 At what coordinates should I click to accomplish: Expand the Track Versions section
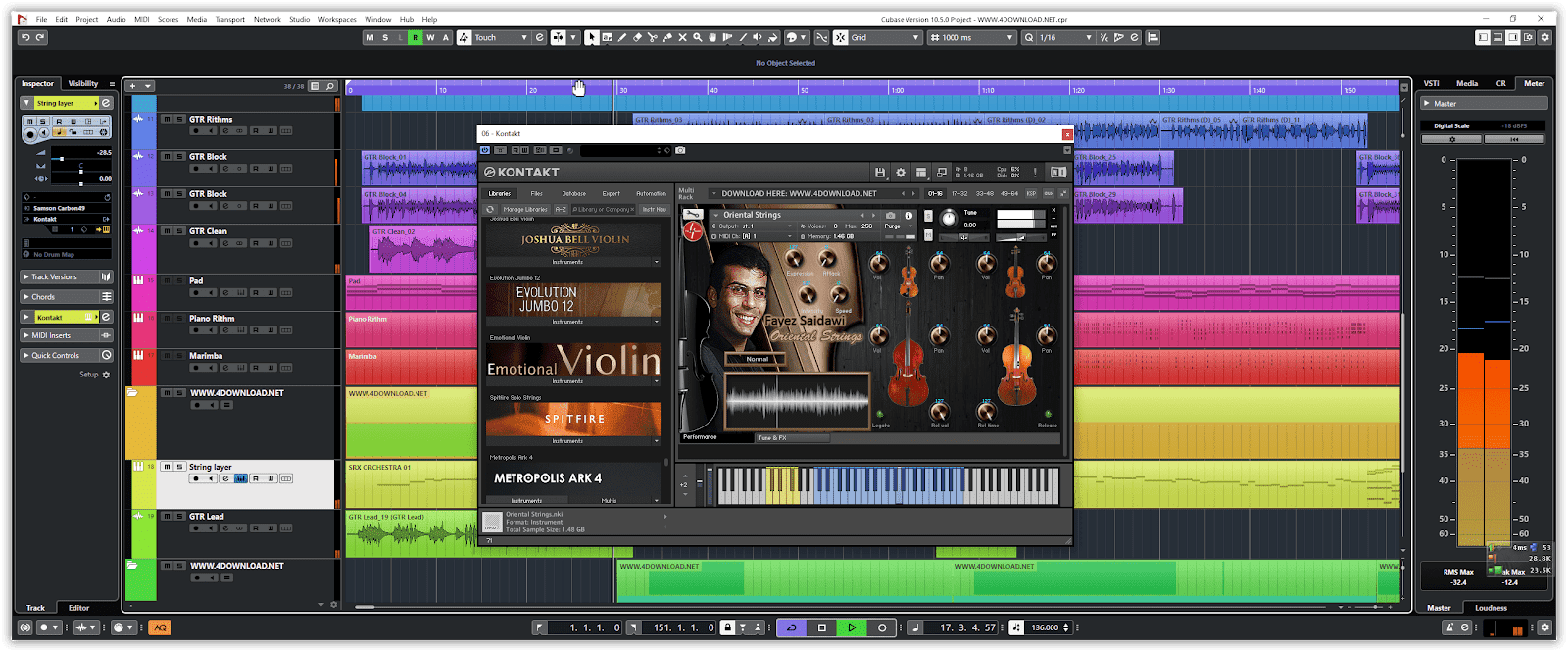click(67, 277)
